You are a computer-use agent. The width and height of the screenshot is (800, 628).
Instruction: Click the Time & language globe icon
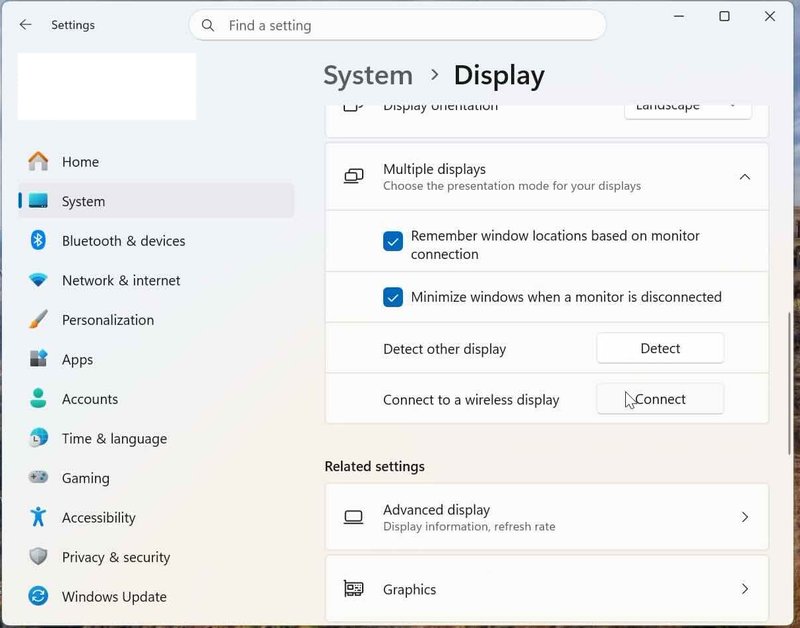pyautogui.click(x=38, y=438)
